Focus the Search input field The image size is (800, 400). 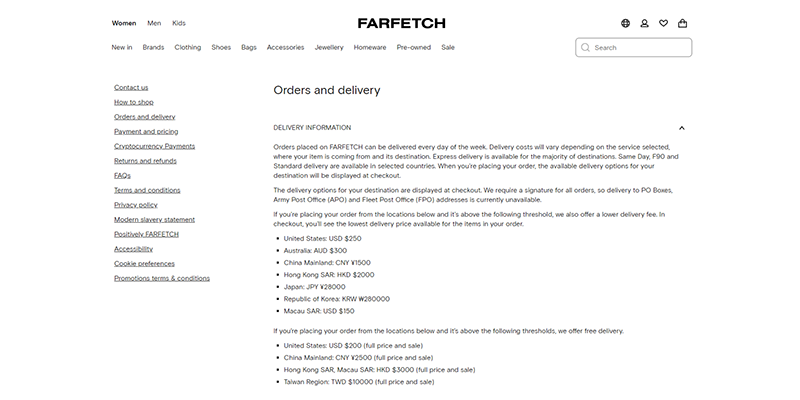pos(634,47)
